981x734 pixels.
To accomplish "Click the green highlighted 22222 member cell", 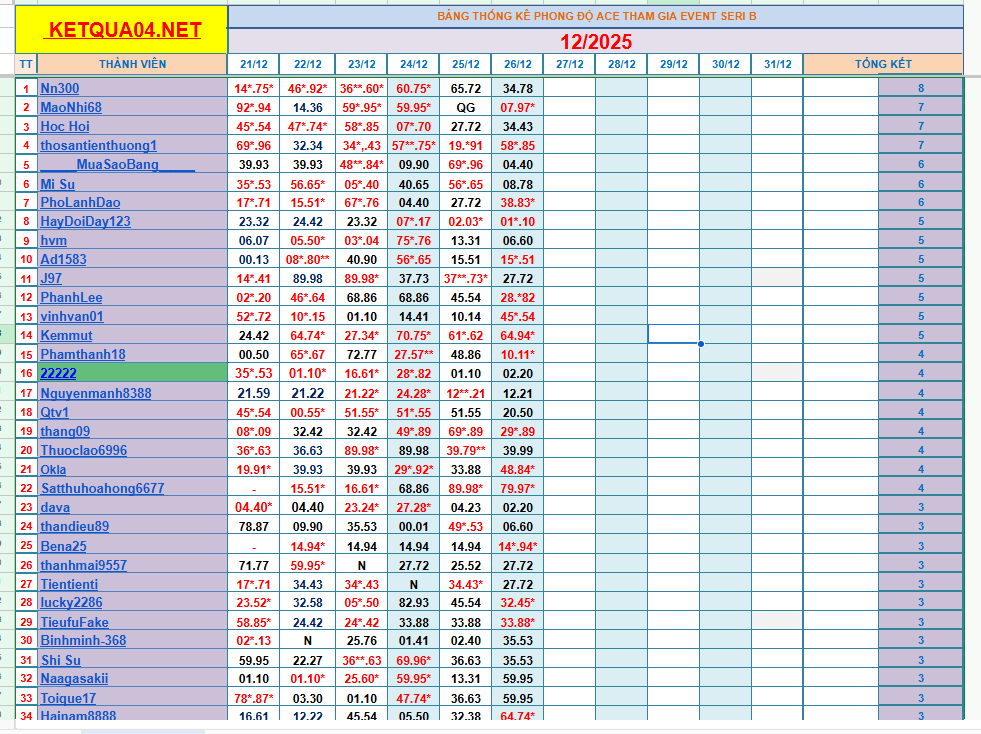I will [x=132, y=373].
